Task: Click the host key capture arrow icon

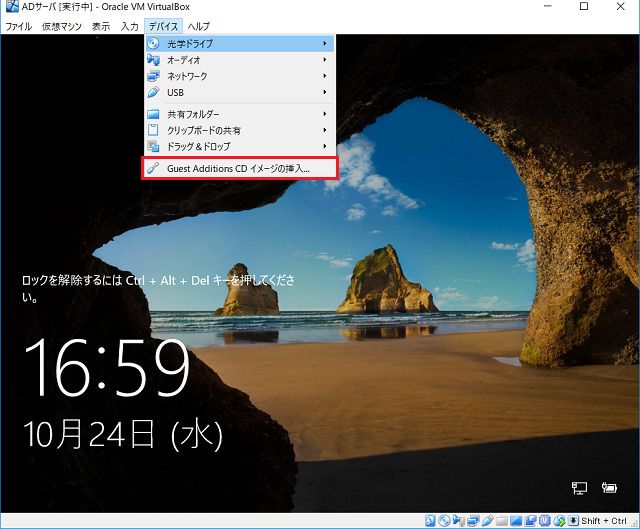Action: click(574, 520)
